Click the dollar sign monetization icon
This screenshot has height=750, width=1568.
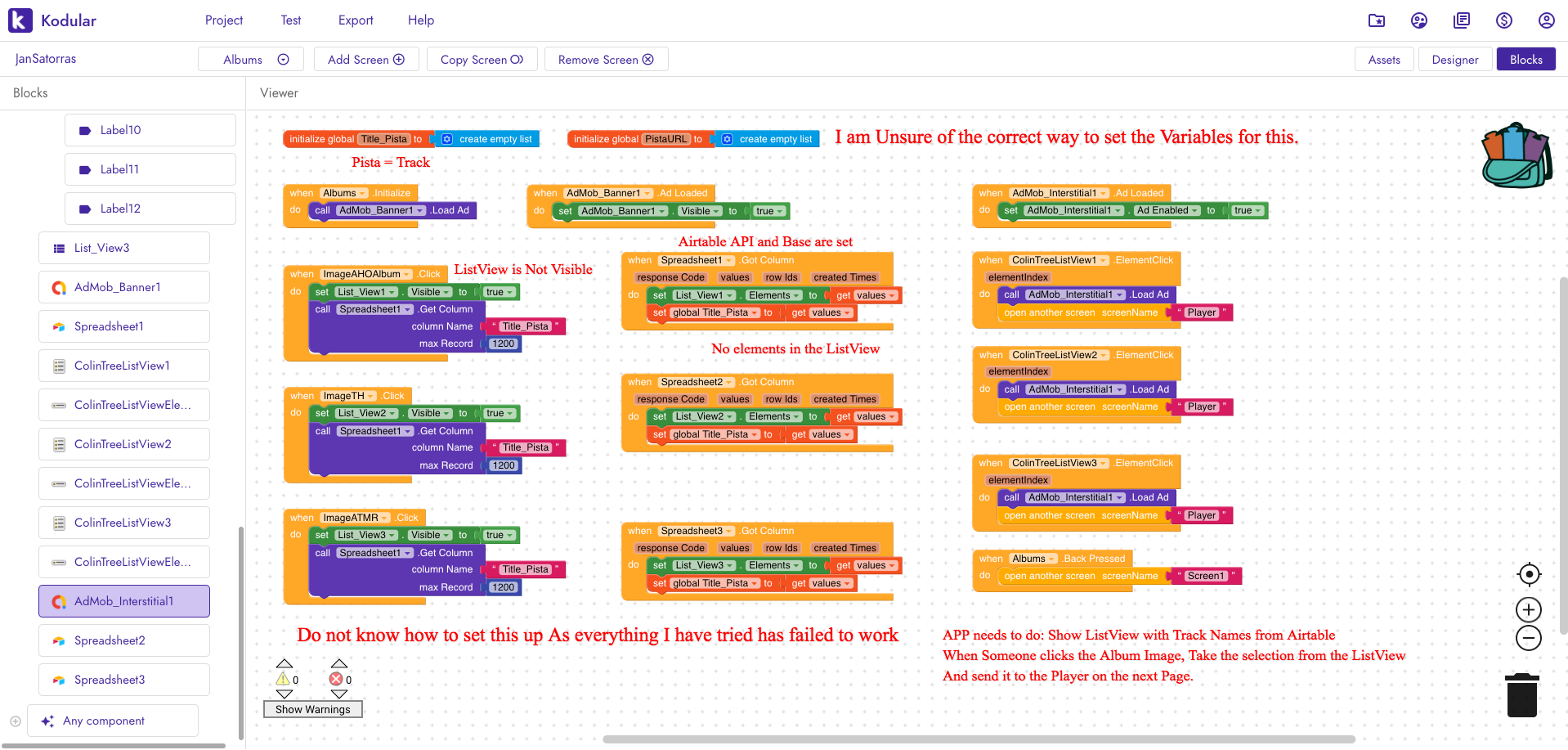pos(1503,20)
